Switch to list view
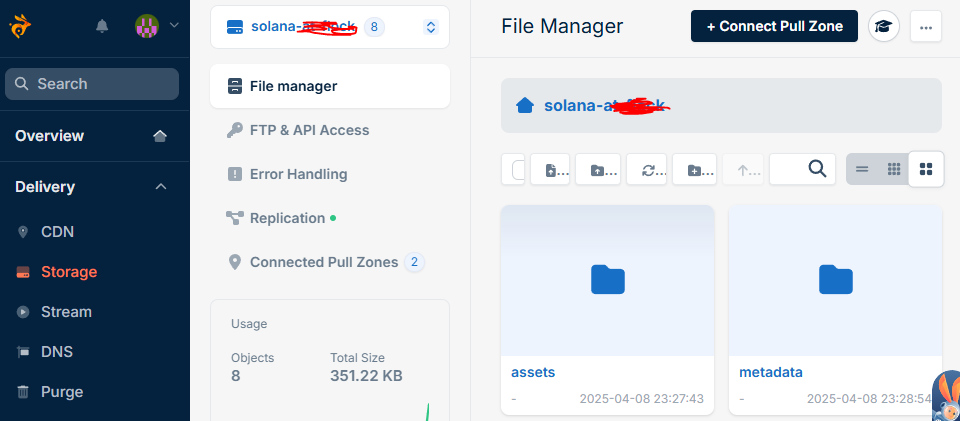This screenshot has height=421, width=960. [862, 169]
